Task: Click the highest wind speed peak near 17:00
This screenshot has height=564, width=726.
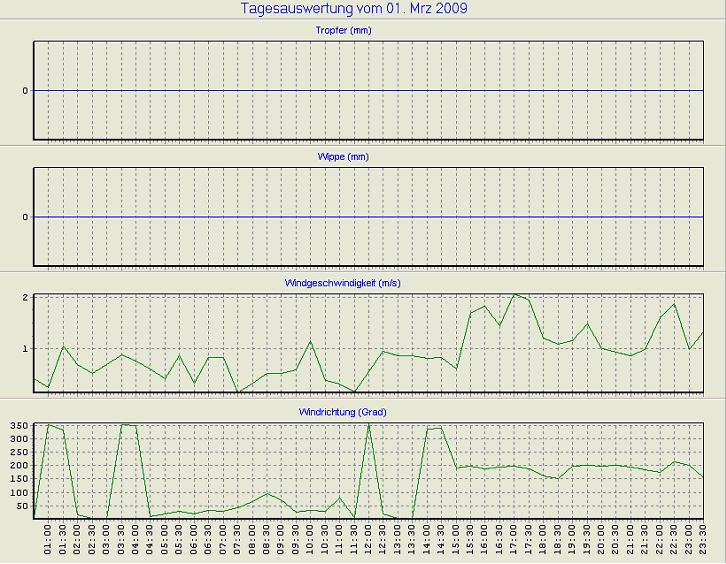Action: (514, 294)
